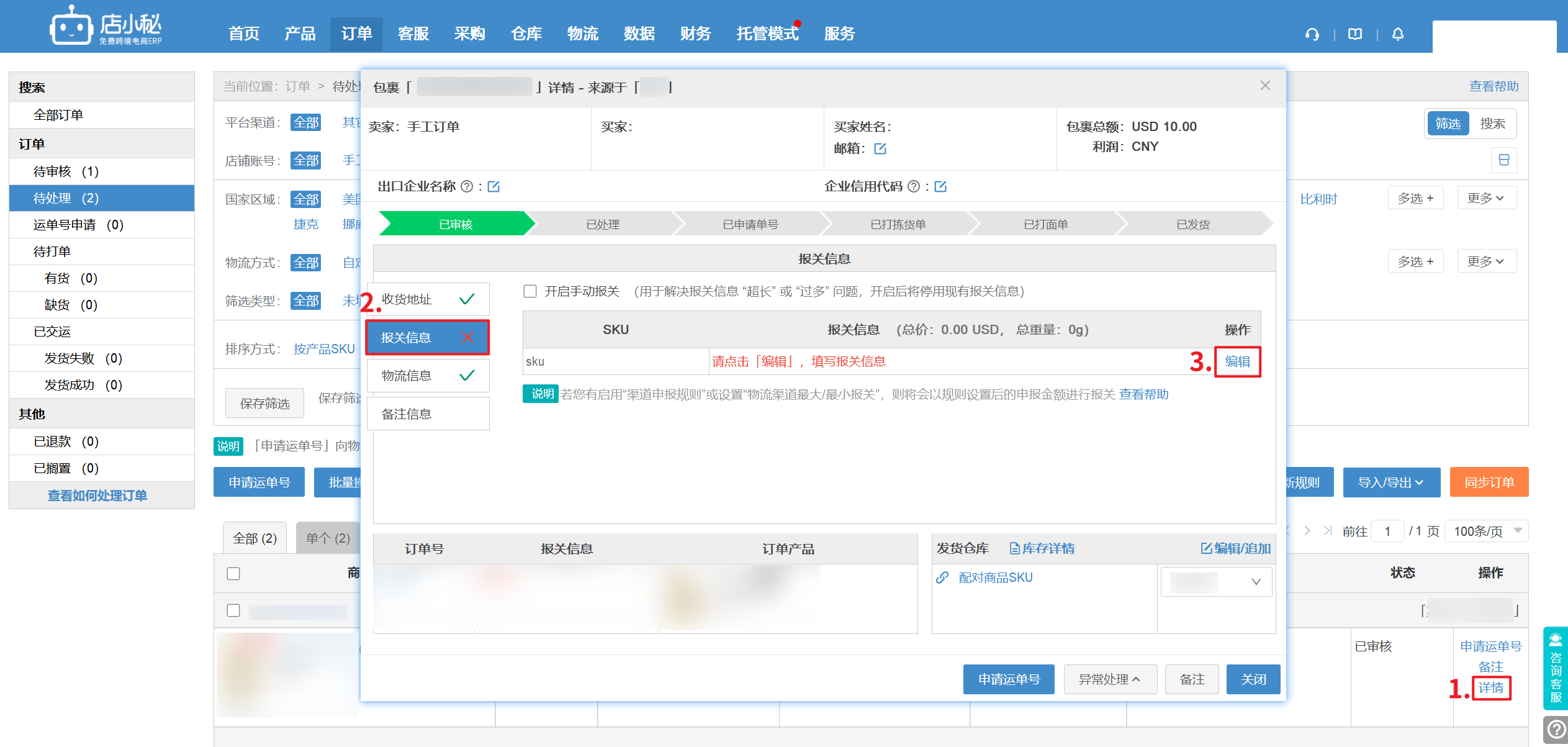
Task: Click the notification bell icon
Action: [1398, 34]
